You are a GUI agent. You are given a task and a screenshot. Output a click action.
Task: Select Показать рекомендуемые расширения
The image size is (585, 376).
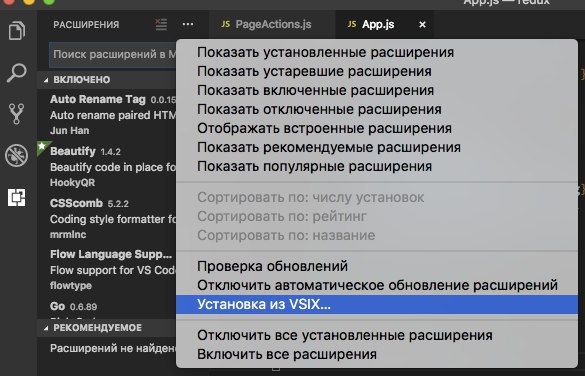click(x=377, y=147)
